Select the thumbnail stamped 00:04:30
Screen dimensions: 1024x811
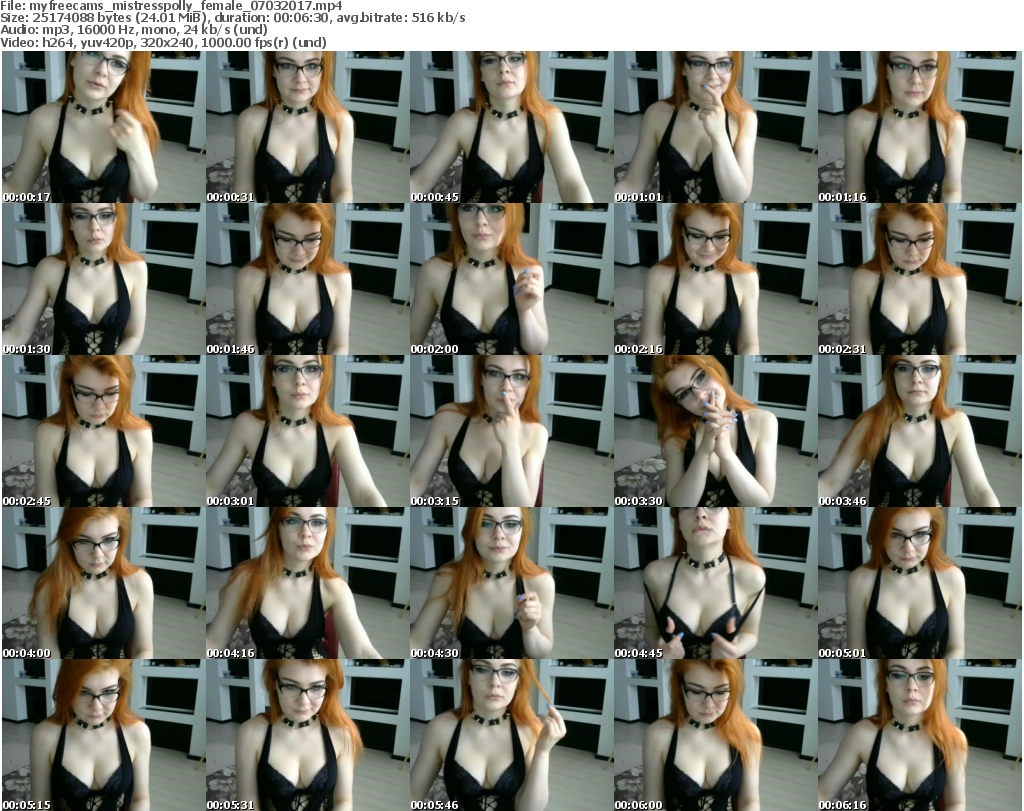click(511, 584)
